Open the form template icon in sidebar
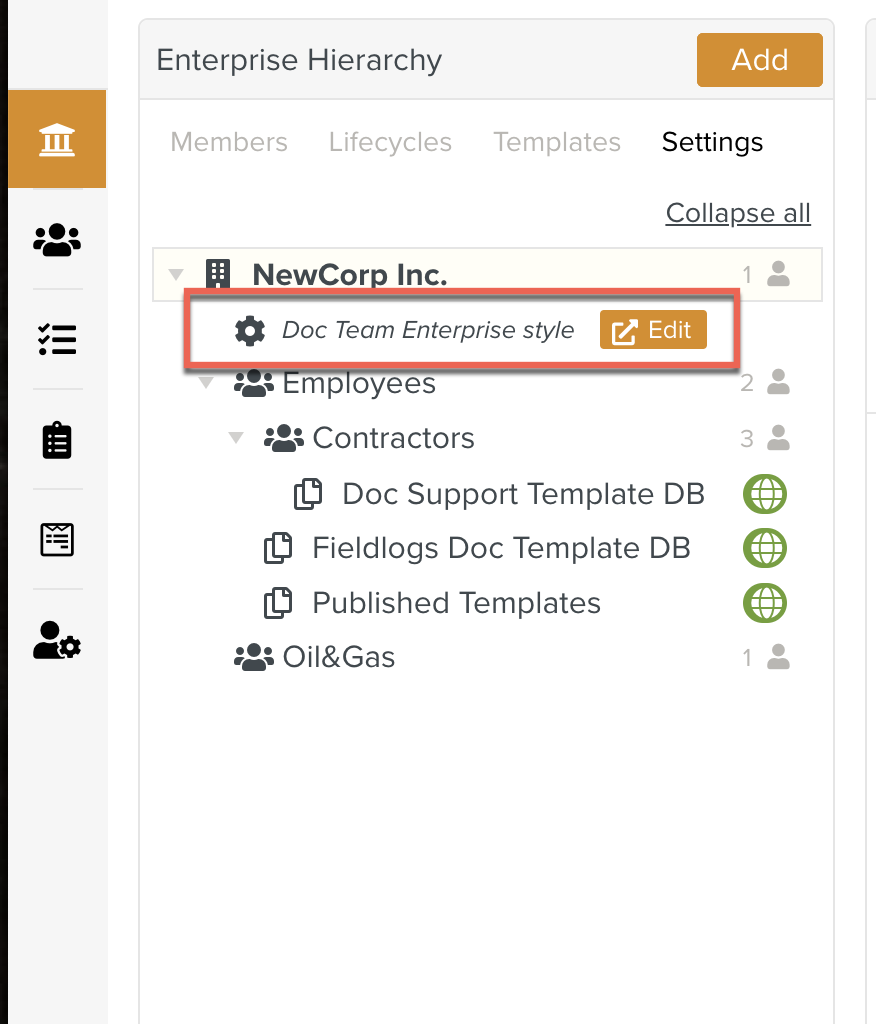Image resolution: width=876 pixels, height=1024 pixels. [x=57, y=540]
